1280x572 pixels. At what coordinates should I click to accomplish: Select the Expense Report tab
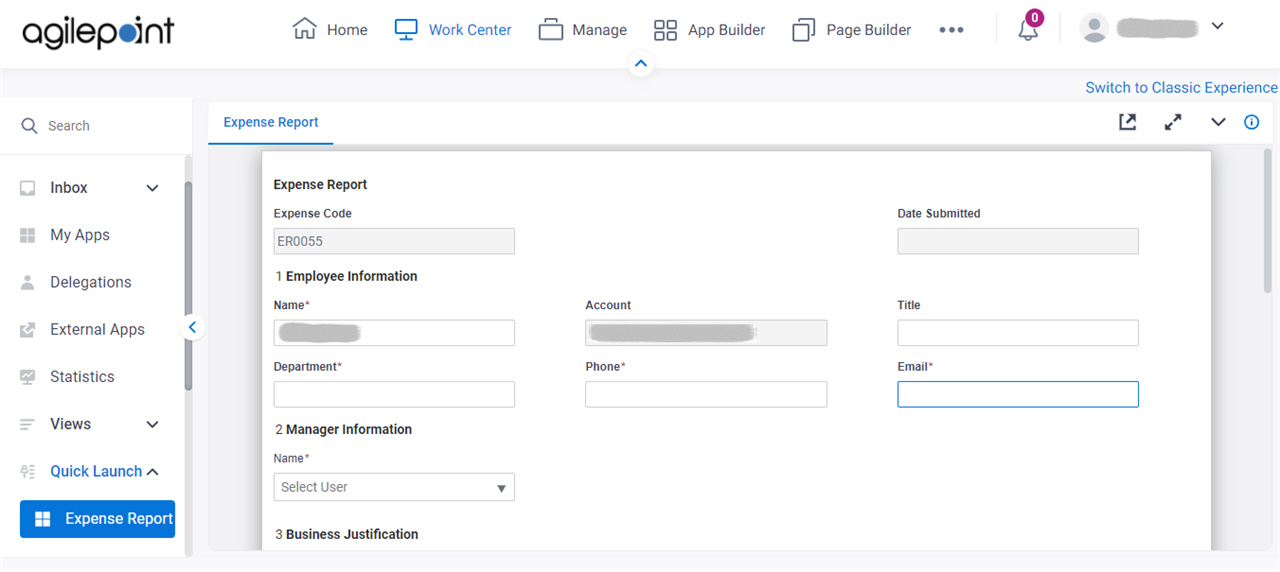click(271, 122)
